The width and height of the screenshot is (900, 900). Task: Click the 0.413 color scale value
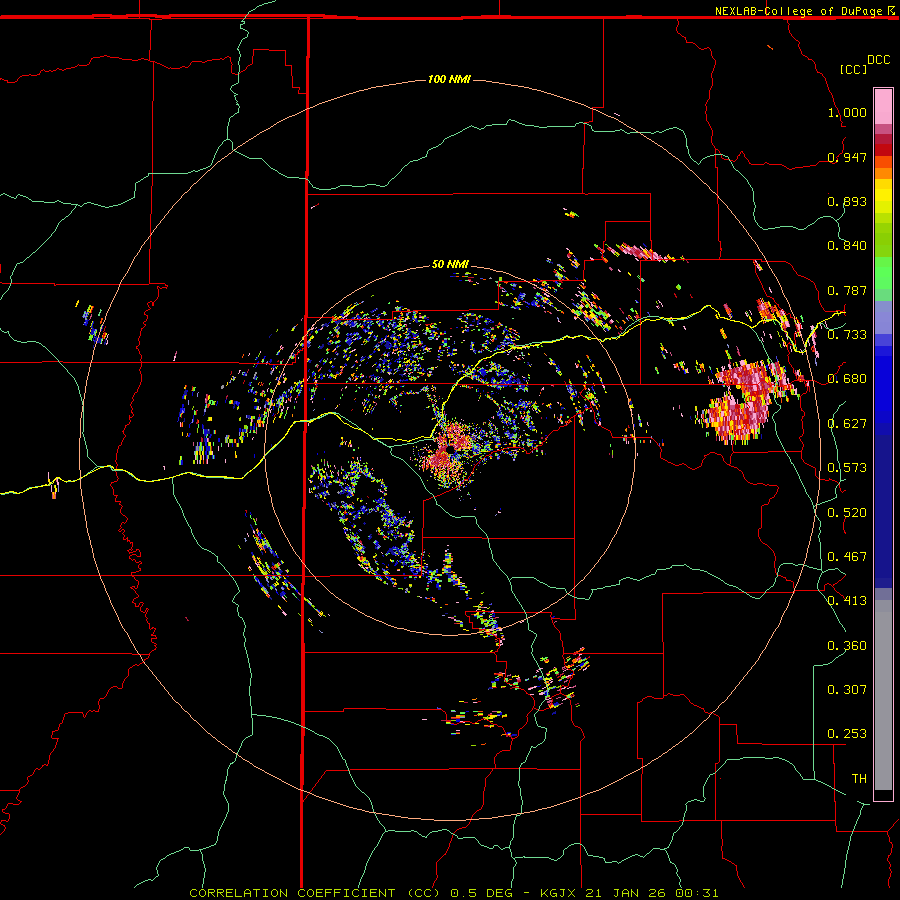point(847,601)
